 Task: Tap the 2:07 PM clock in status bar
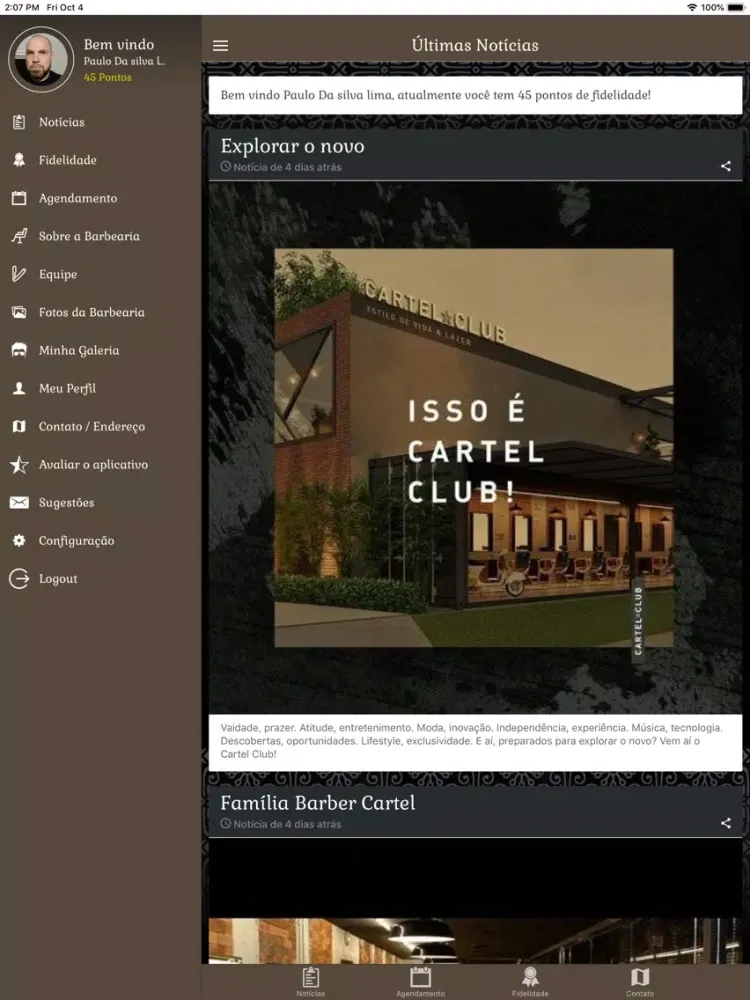22,8
